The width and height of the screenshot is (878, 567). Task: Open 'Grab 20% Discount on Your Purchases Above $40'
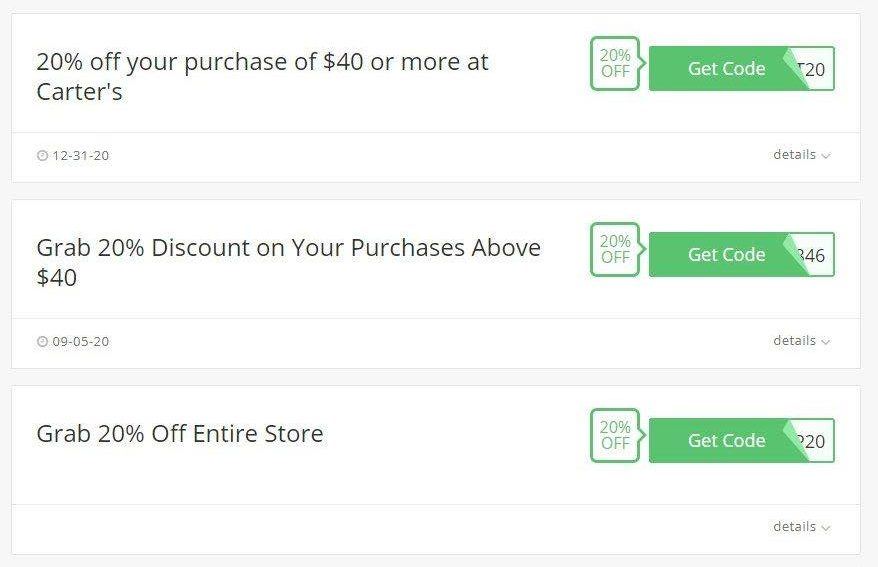(288, 263)
